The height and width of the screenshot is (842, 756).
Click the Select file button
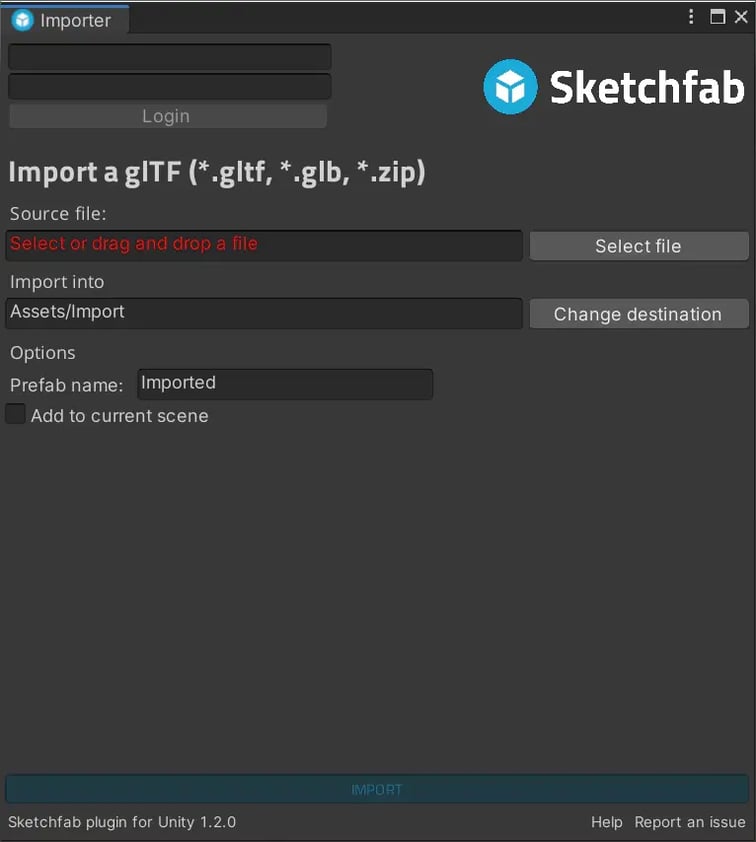[x=638, y=245]
